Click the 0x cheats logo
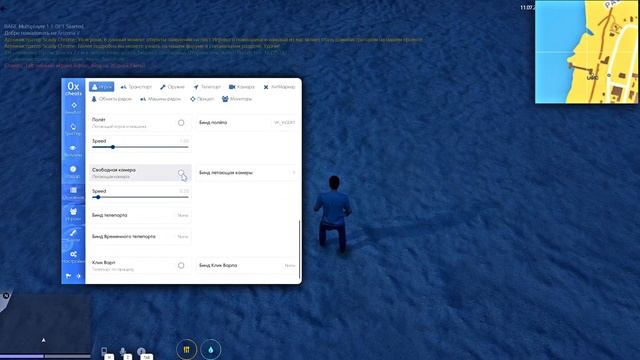 pos(73,89)
